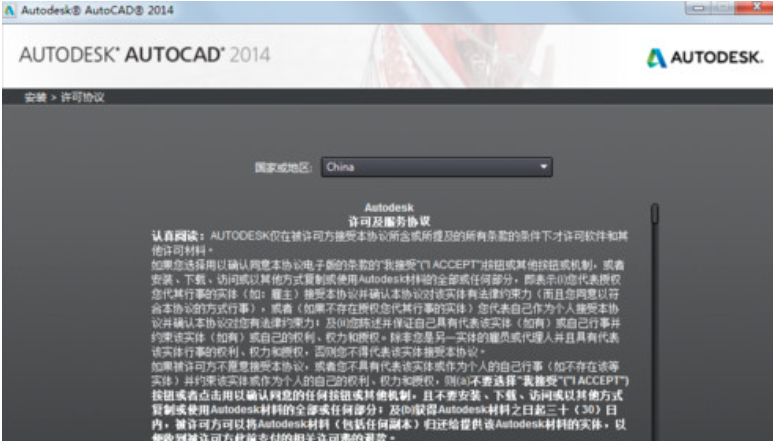Go to 安装 in the breadcrumb

34,97
